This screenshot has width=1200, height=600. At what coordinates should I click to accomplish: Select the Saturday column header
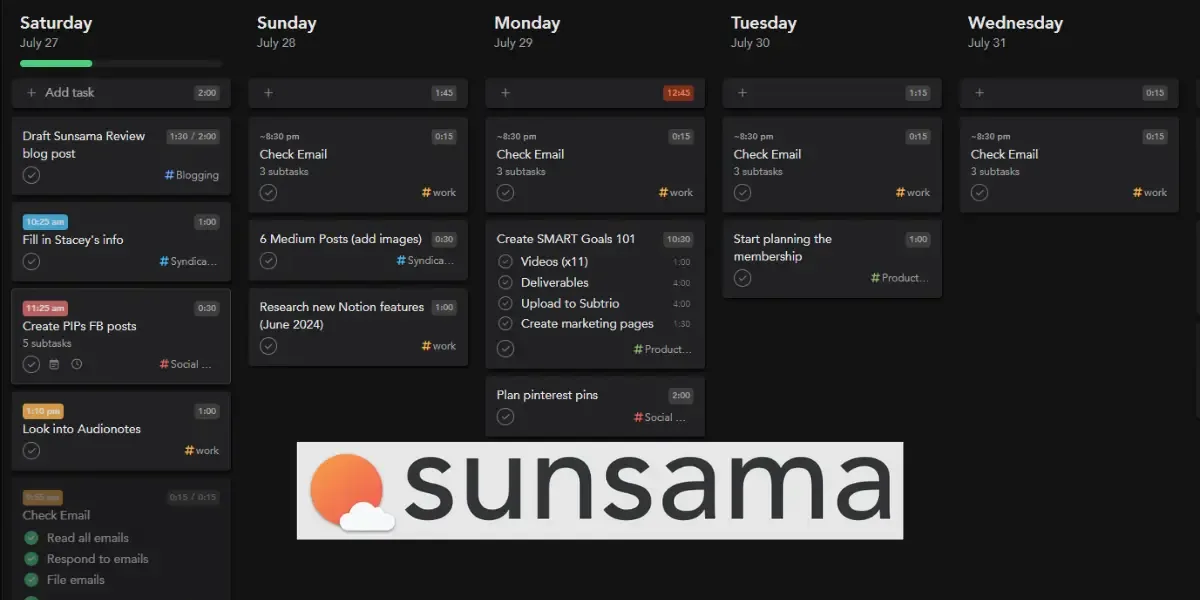56,23
